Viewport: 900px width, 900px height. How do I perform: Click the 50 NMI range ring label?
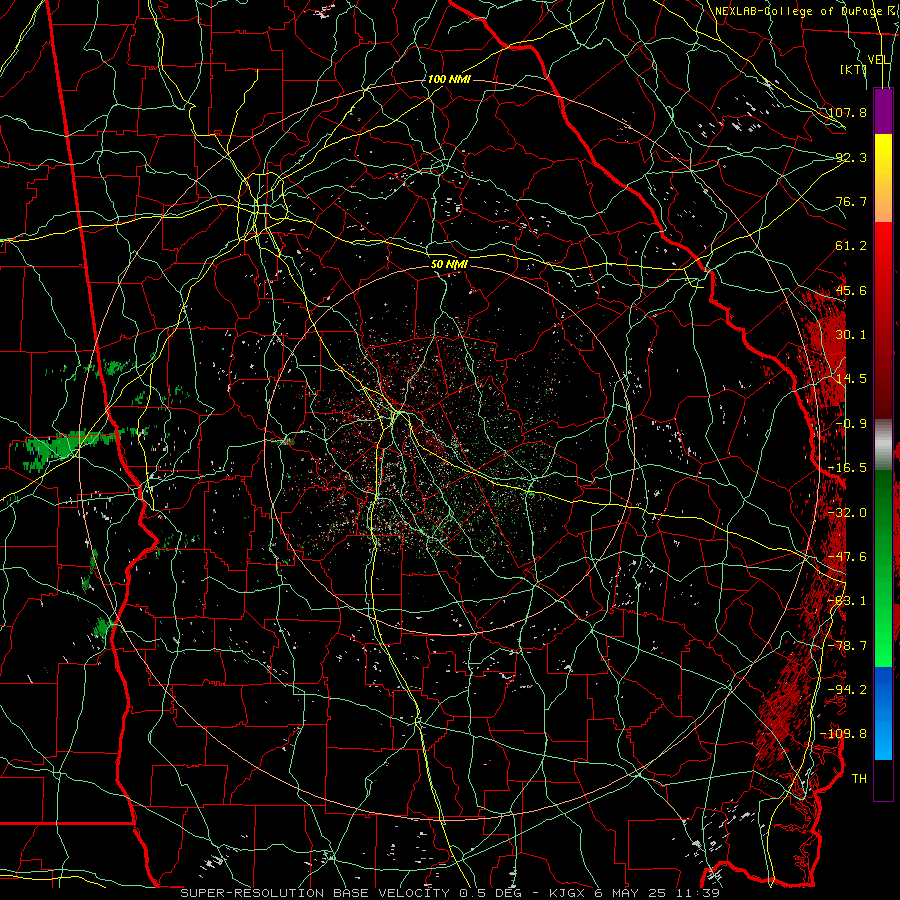pos(449,265)
